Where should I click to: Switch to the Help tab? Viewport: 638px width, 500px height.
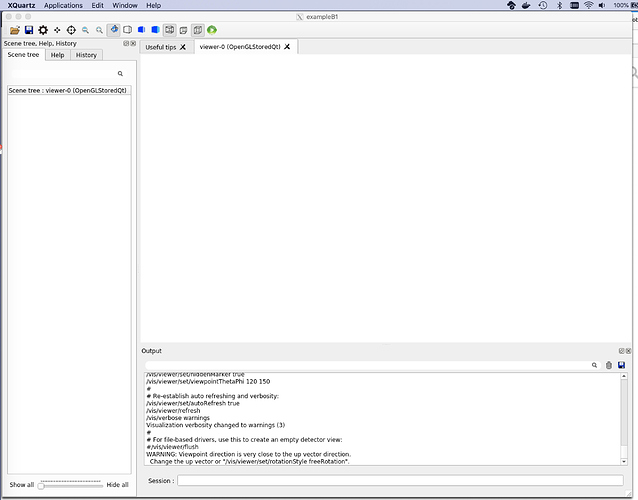(x=57, y=55)
